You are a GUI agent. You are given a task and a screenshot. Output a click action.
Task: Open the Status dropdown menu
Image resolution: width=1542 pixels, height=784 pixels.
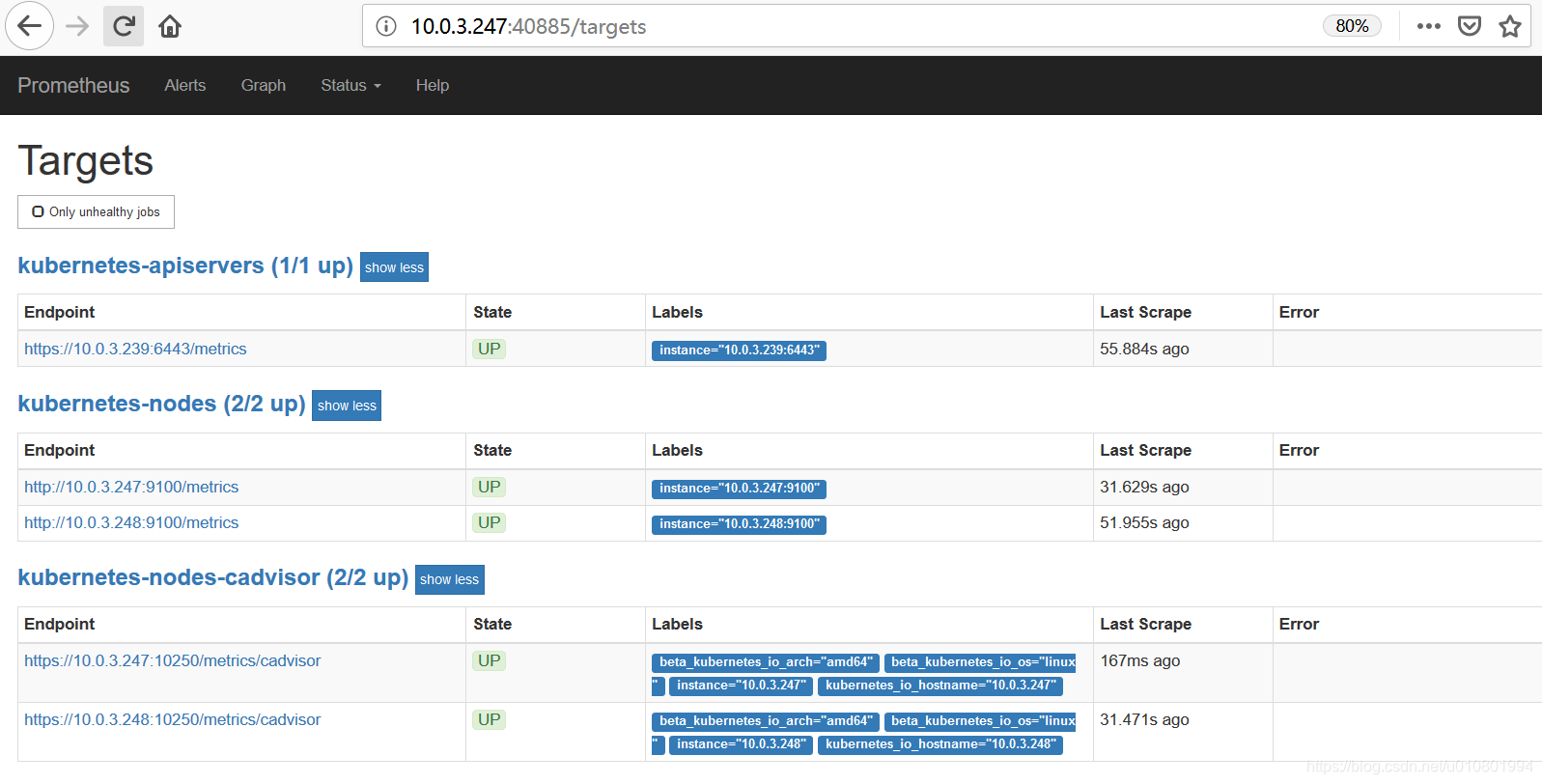[x=351, y=85]
